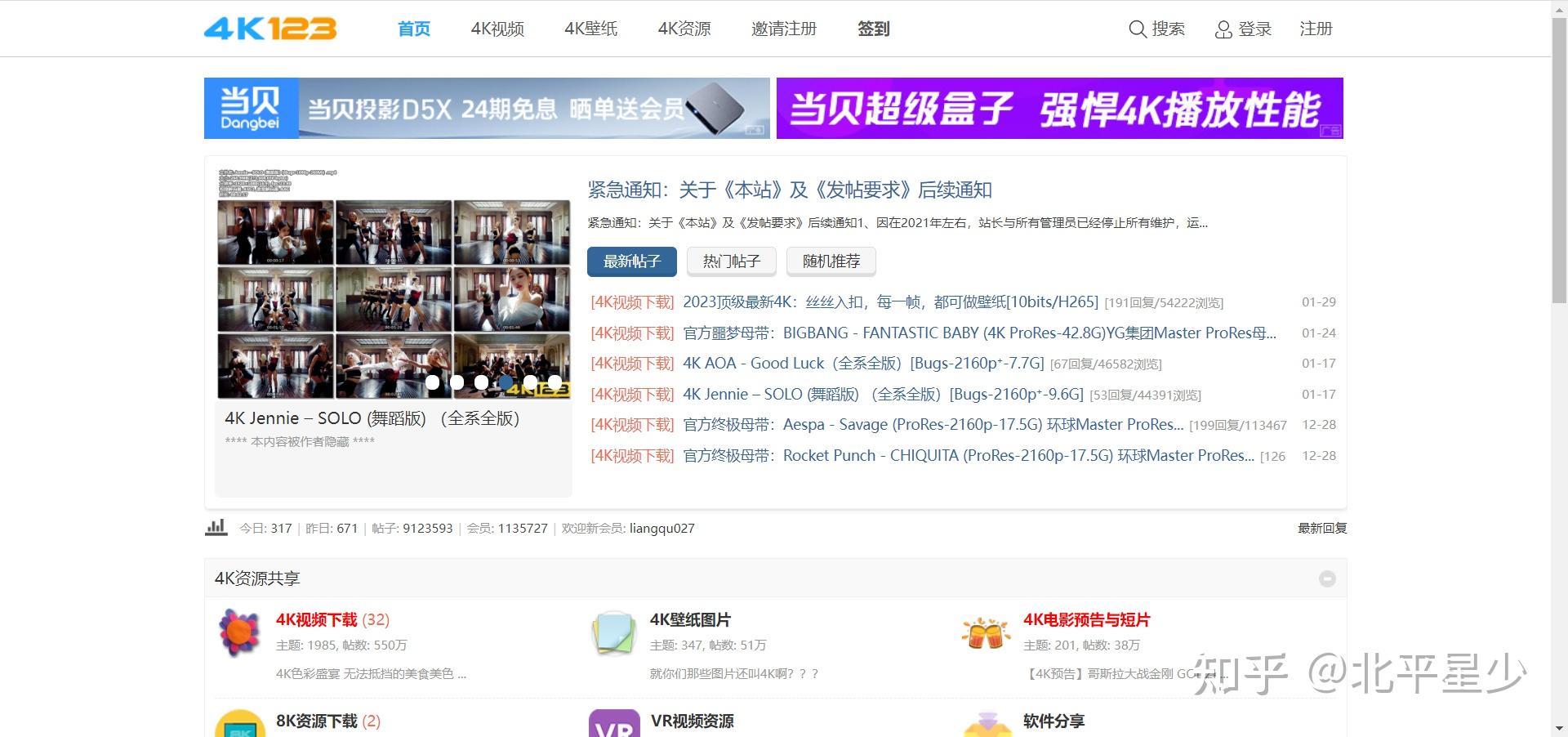This screenshot has height=737, width=1568.
Task: Click the 8K资源下载 green icon
Action: (238, 726)
